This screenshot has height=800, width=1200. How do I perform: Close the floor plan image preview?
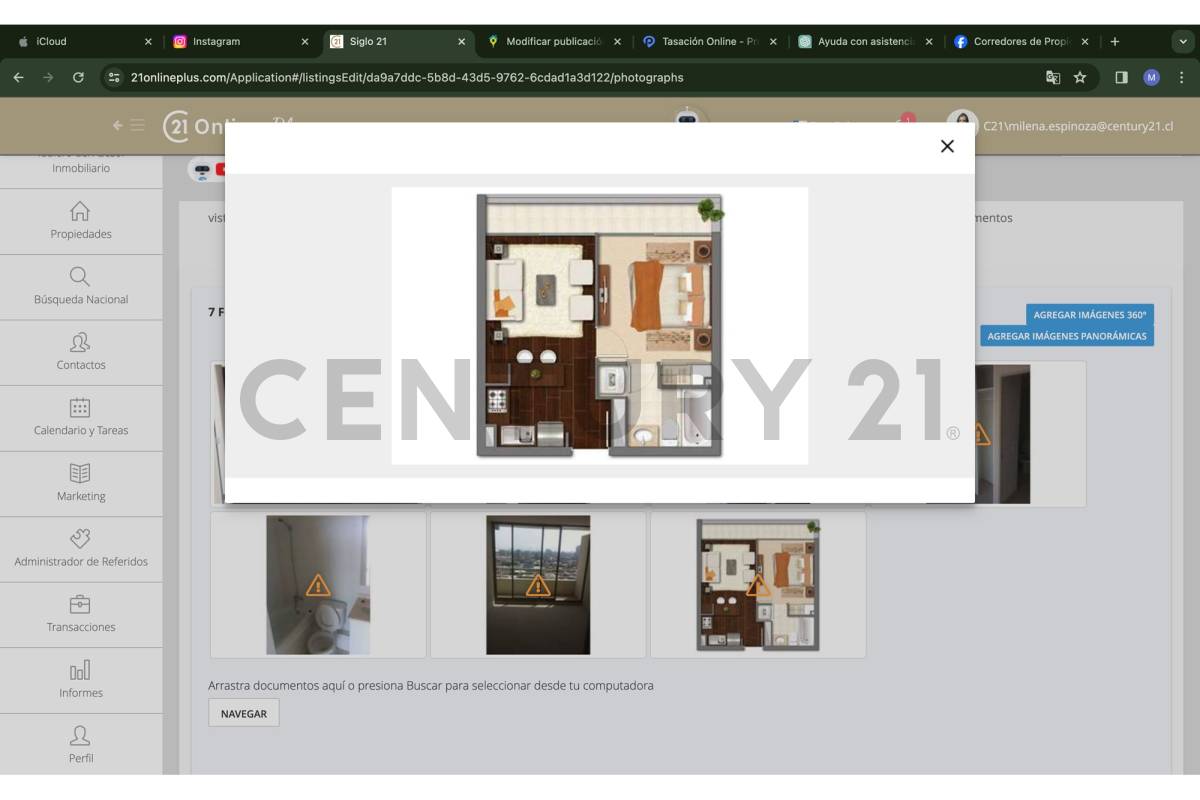pos(947,146)
